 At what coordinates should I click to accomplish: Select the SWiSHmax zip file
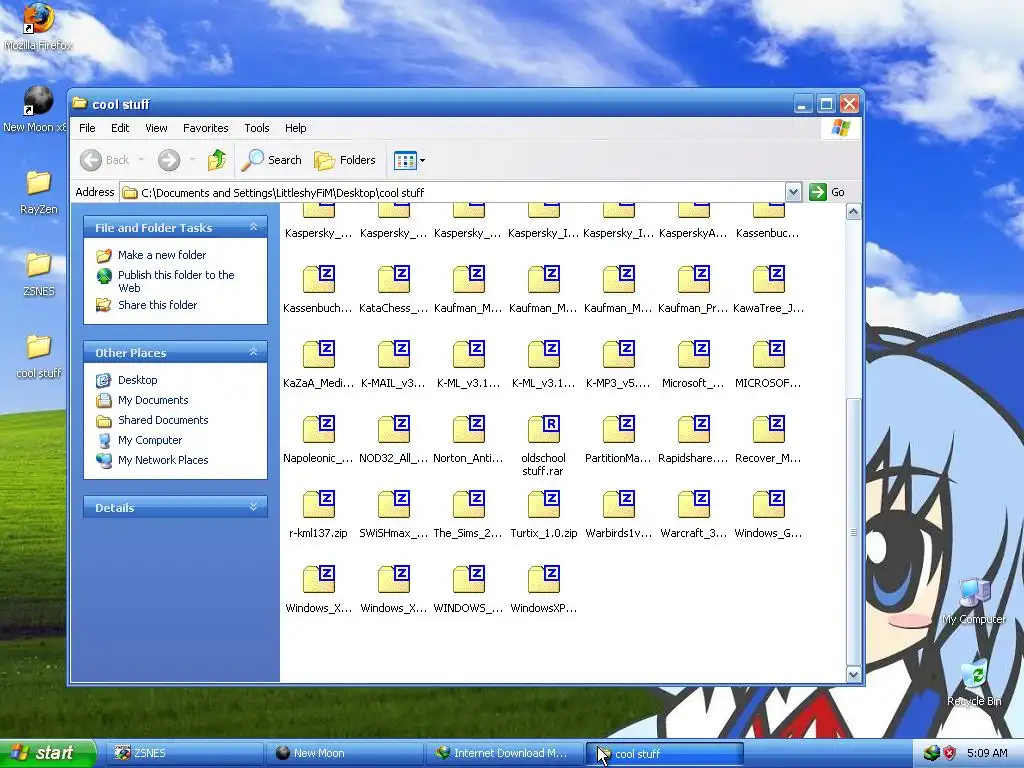tap(393, 515)
